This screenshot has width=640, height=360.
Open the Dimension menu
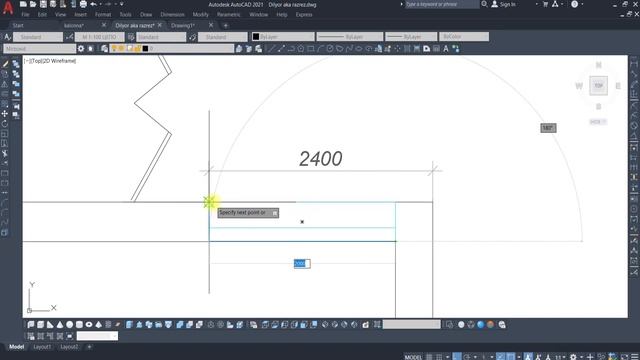point(172,15)
